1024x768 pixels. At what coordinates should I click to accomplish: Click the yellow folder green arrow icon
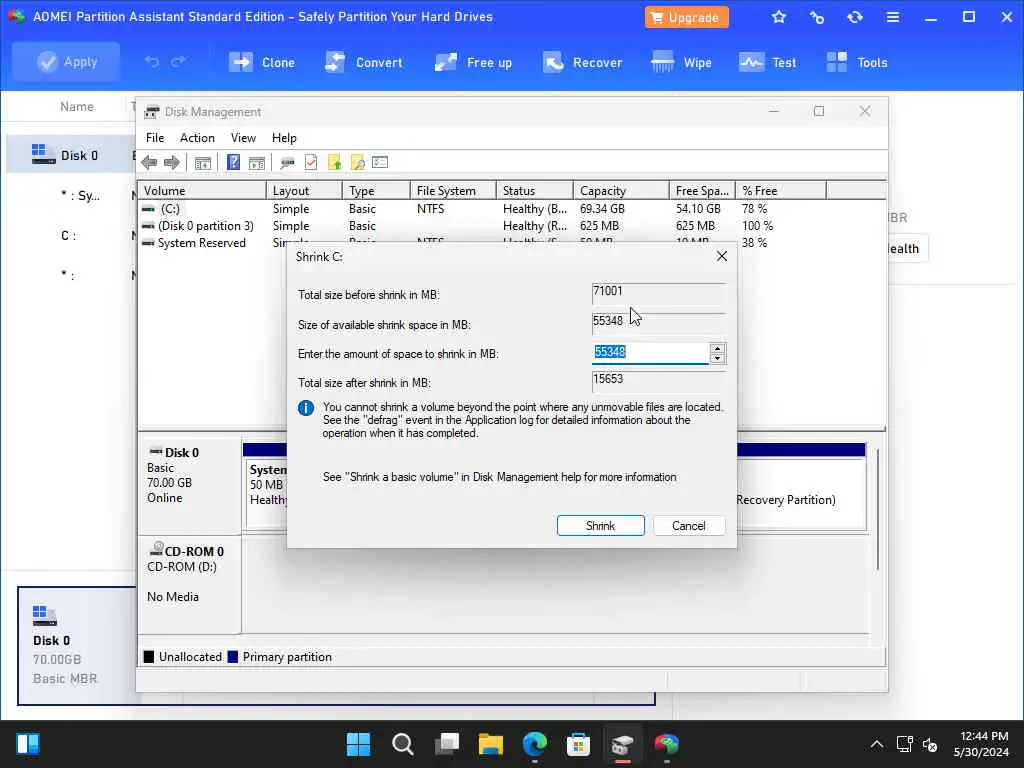click(x=334, y=163)
